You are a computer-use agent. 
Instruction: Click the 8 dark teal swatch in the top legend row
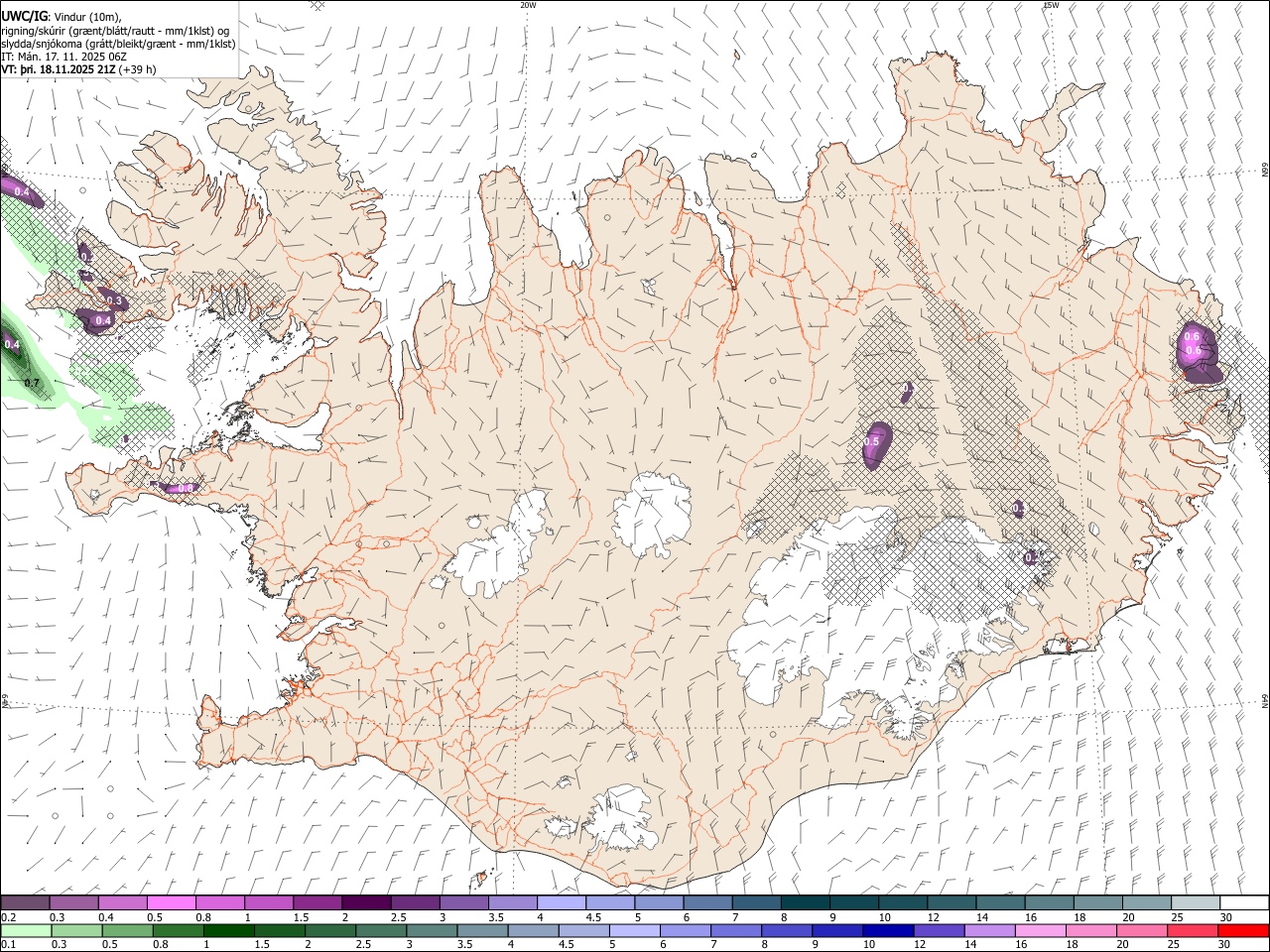(805, 902)
